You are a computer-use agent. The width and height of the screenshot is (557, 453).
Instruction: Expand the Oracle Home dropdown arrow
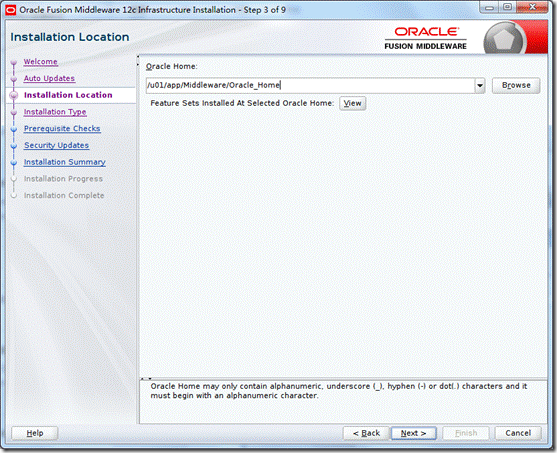pyautogui.click(x=480, y=85)
